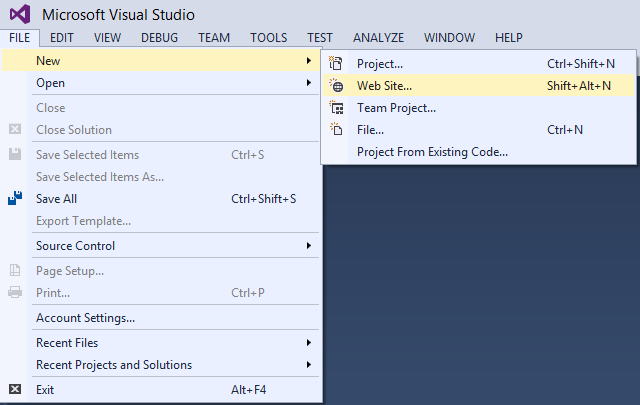Click the New Project icon in submenu
Viewport: 640px width, 405px height.
click(336, 63)
